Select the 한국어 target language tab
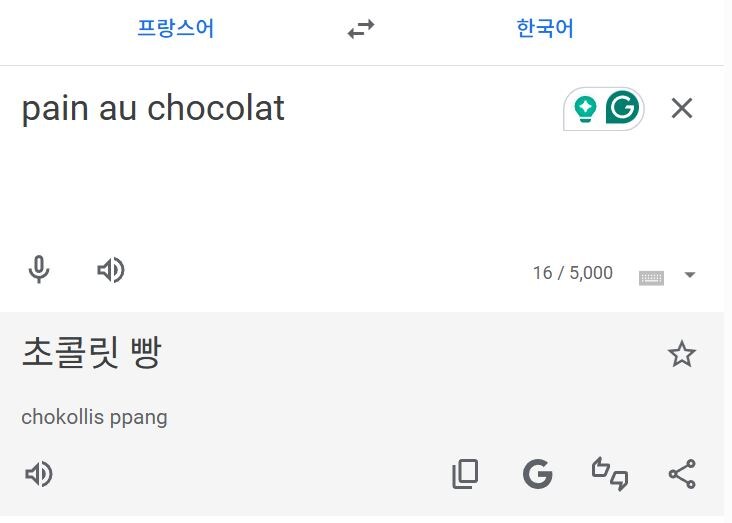The image size is (732, 523). coord(545,28)
